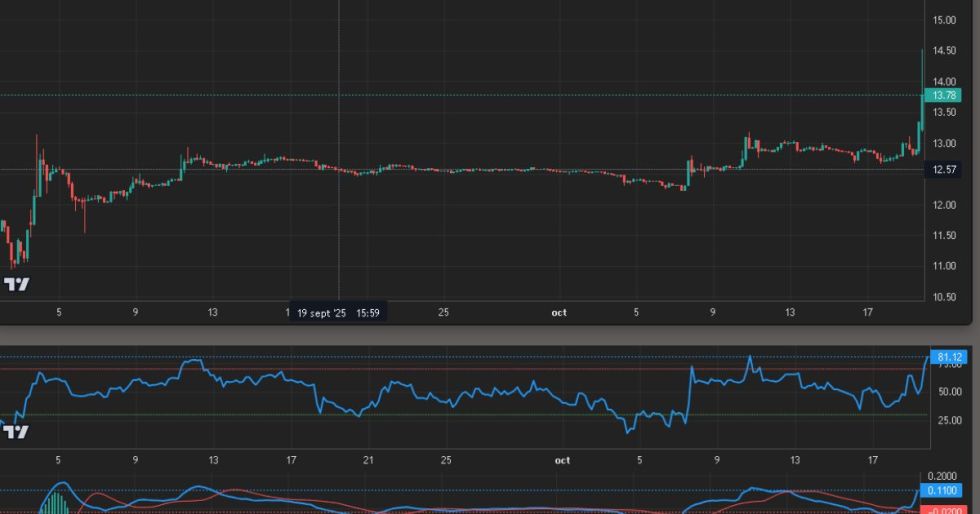Click the 25.00 level on the RSI scale

coord(949,420)
